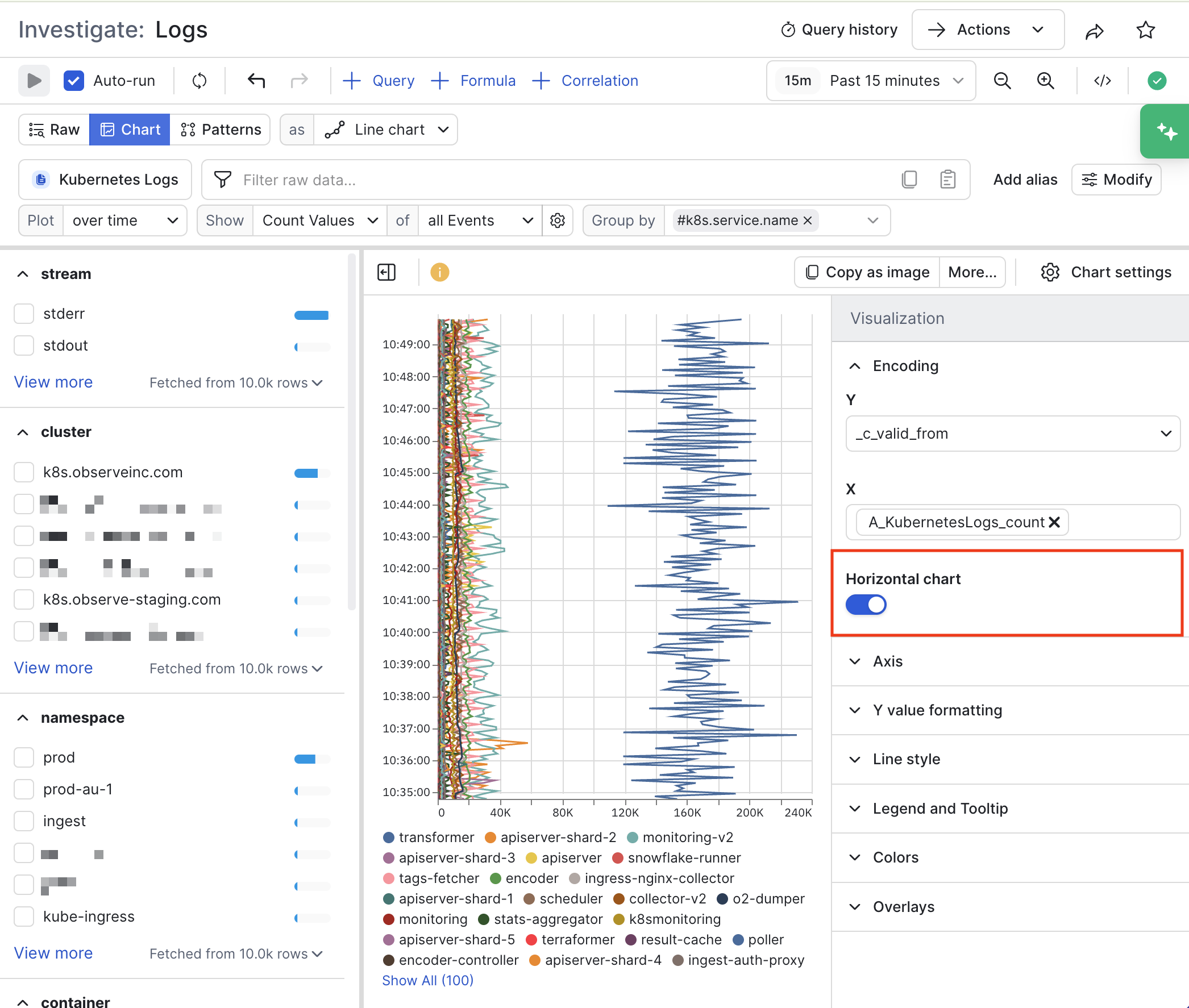The image size is (1189, 1008).
Task: Click the green status checkmark icon
Action: click(1157, 81)
